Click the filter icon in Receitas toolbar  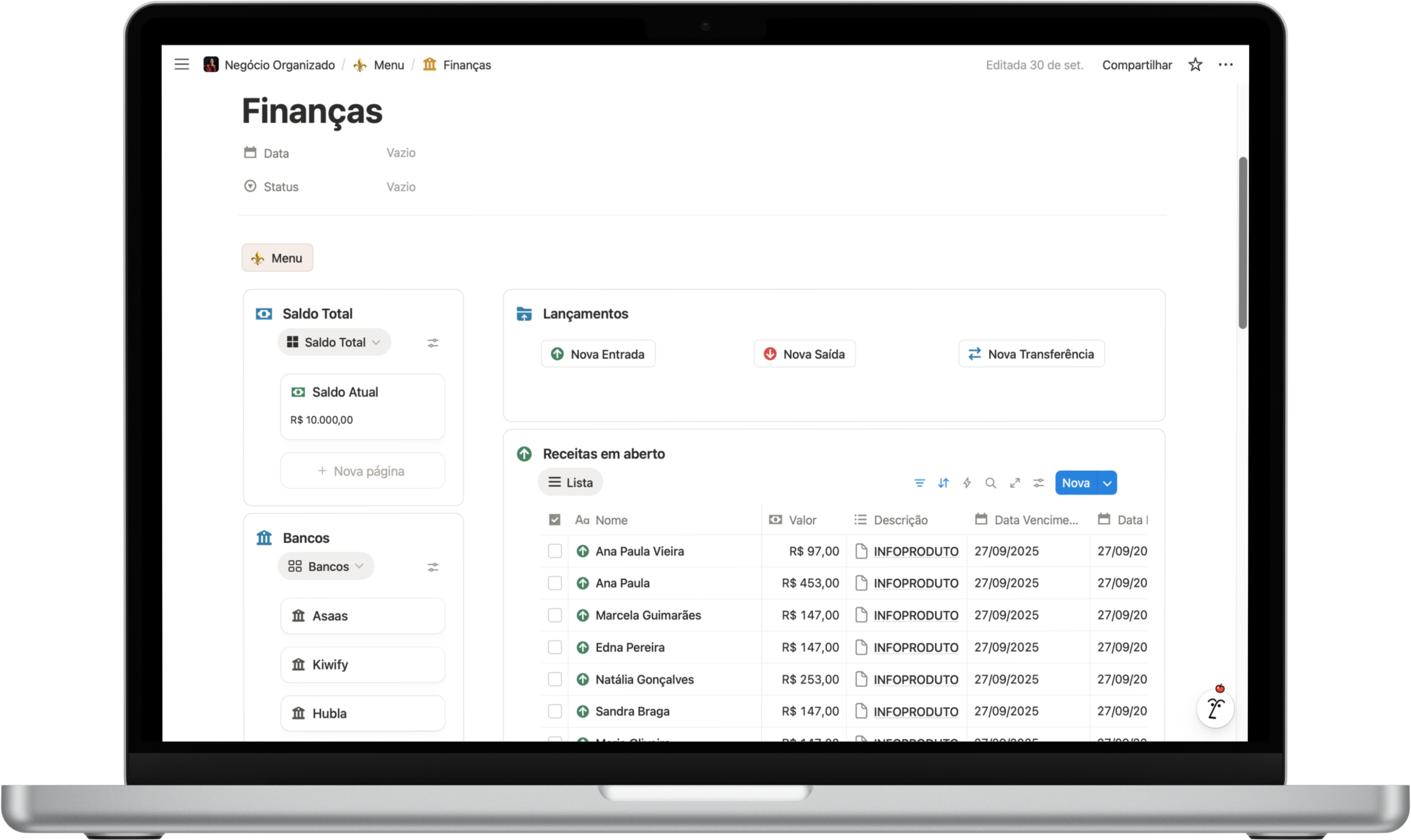[x=919, y=483]
